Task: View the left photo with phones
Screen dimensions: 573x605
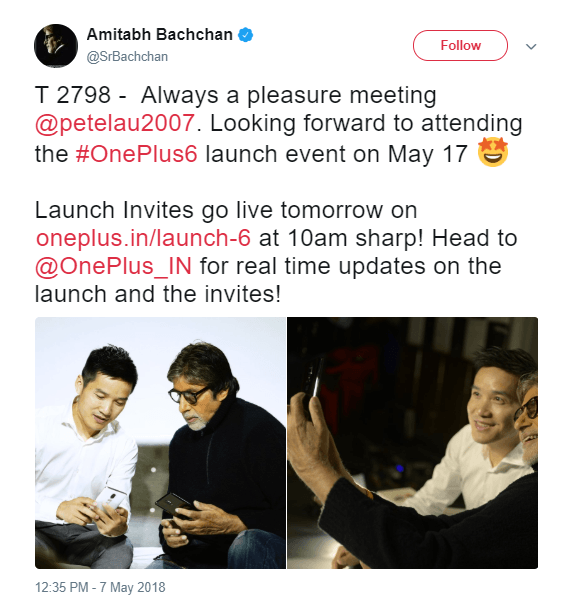Action: tap(160, 443)
